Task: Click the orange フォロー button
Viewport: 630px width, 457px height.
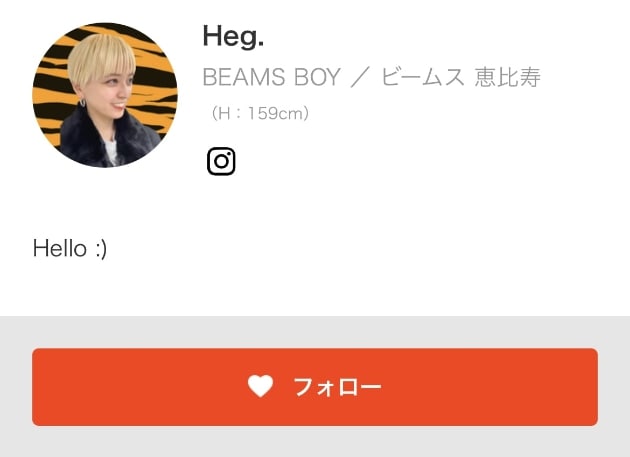Action: [315, 387]
